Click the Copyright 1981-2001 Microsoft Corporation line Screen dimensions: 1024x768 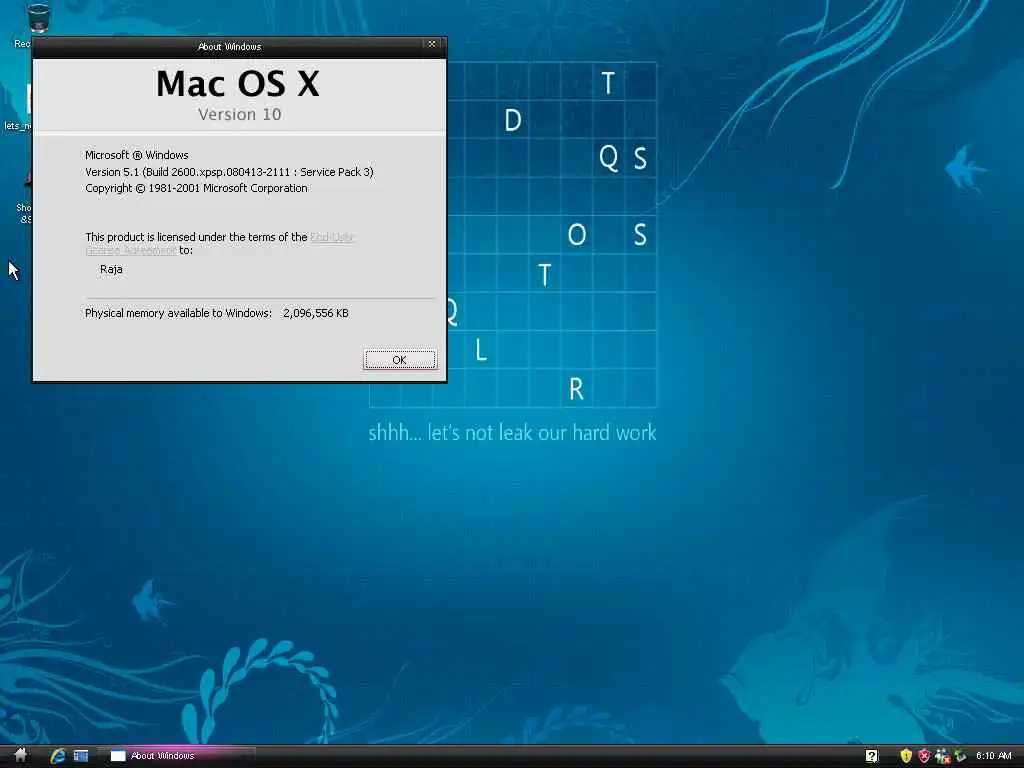pos(196,188)
